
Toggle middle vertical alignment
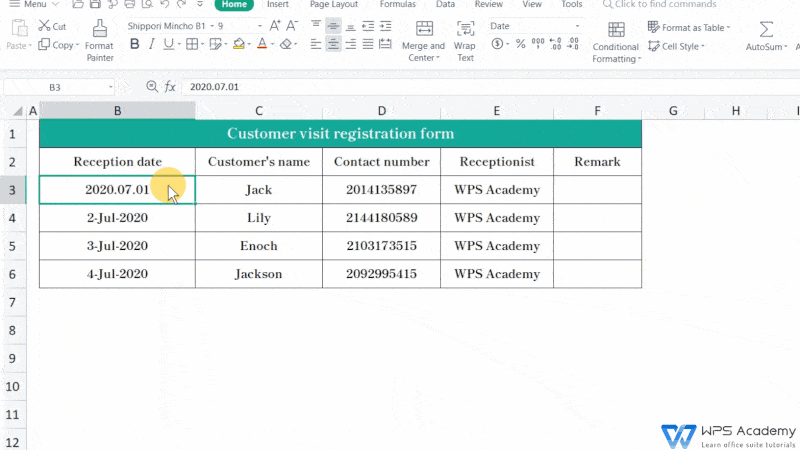pyautogui.click(x=333, y=26)
